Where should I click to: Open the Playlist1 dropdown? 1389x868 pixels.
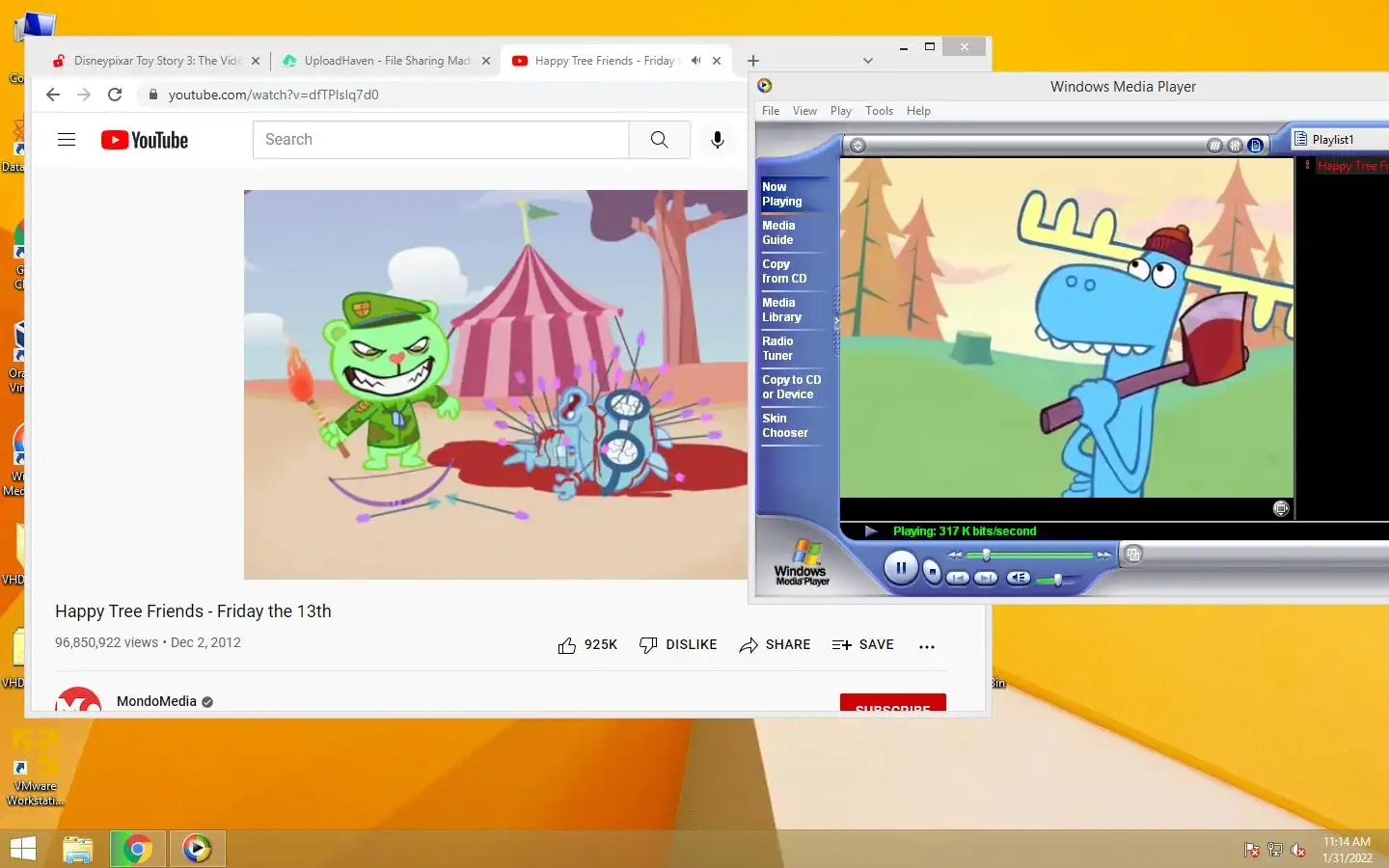1341,140
